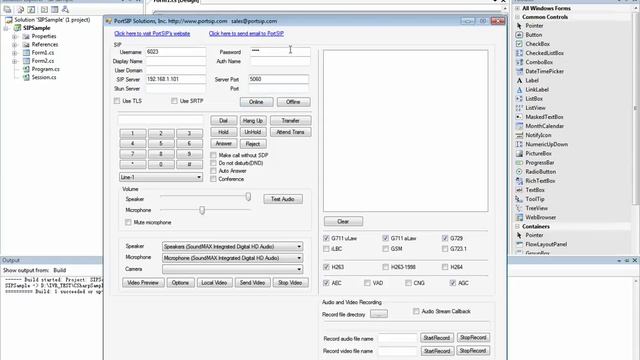Select FlowLayoutPanel under Containers

coord(546,244)
